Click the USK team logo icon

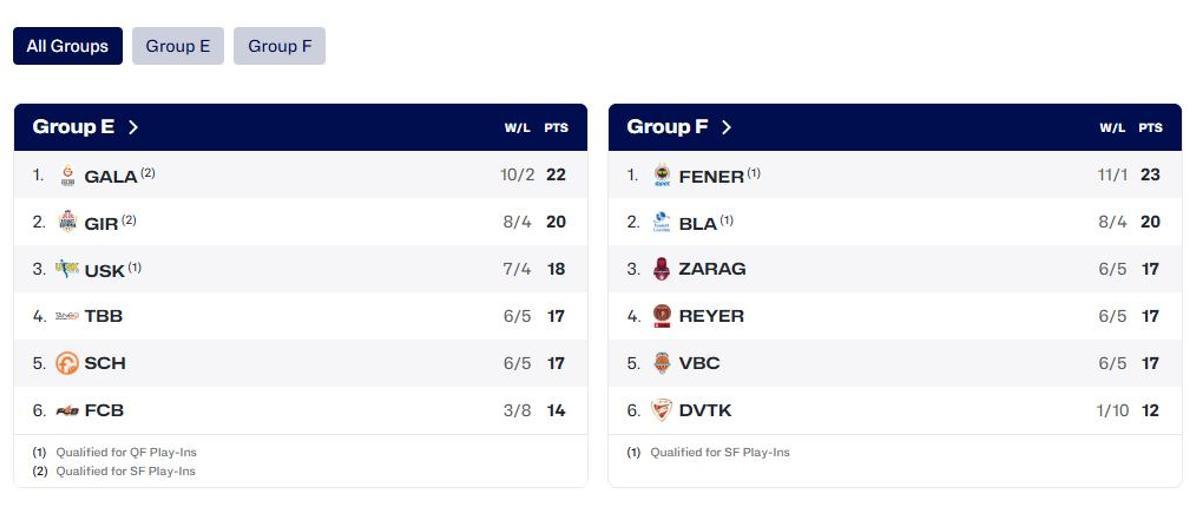pos(67,268)
